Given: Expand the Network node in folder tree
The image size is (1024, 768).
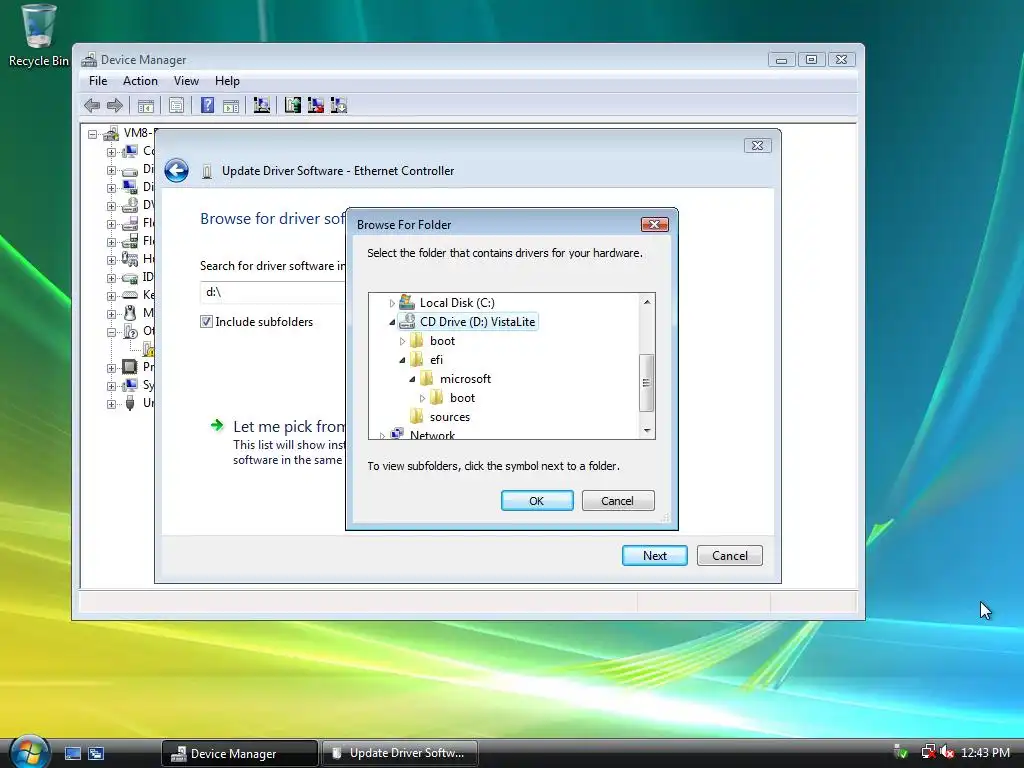Looking at the screenshot, I should tap(382, 435).
